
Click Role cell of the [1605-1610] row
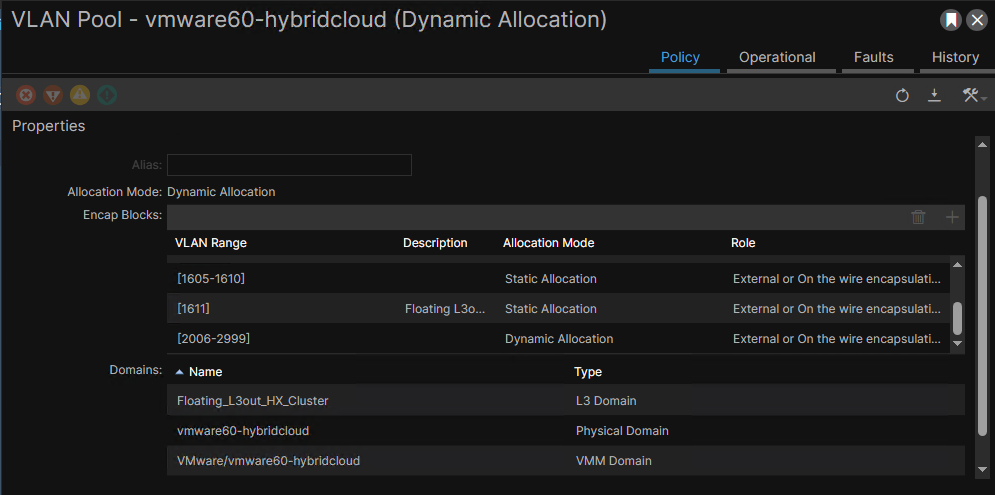pyautogui.click(x=837, y=279)
